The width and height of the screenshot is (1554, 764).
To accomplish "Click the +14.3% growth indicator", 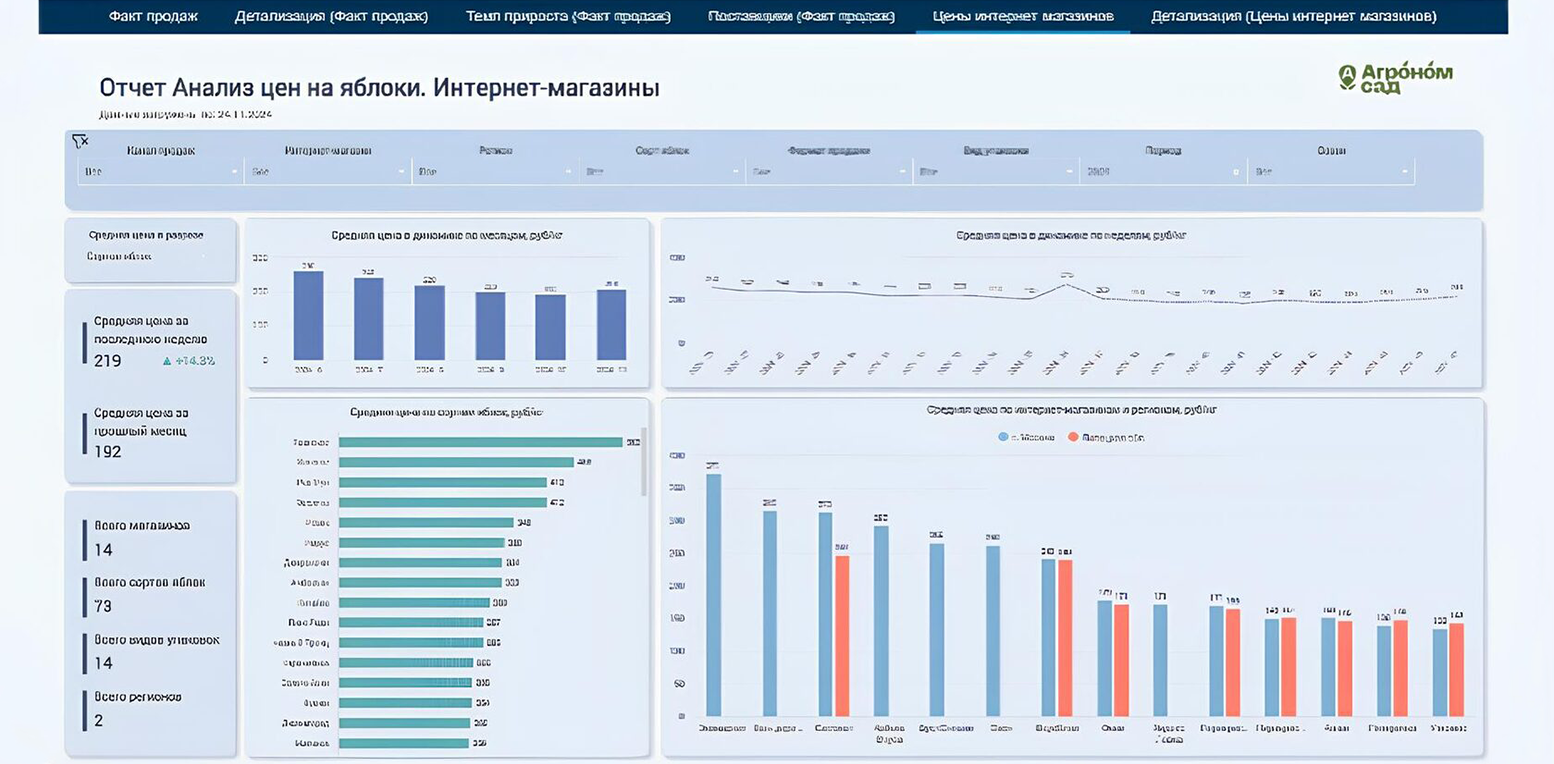I will coord(189,361).
